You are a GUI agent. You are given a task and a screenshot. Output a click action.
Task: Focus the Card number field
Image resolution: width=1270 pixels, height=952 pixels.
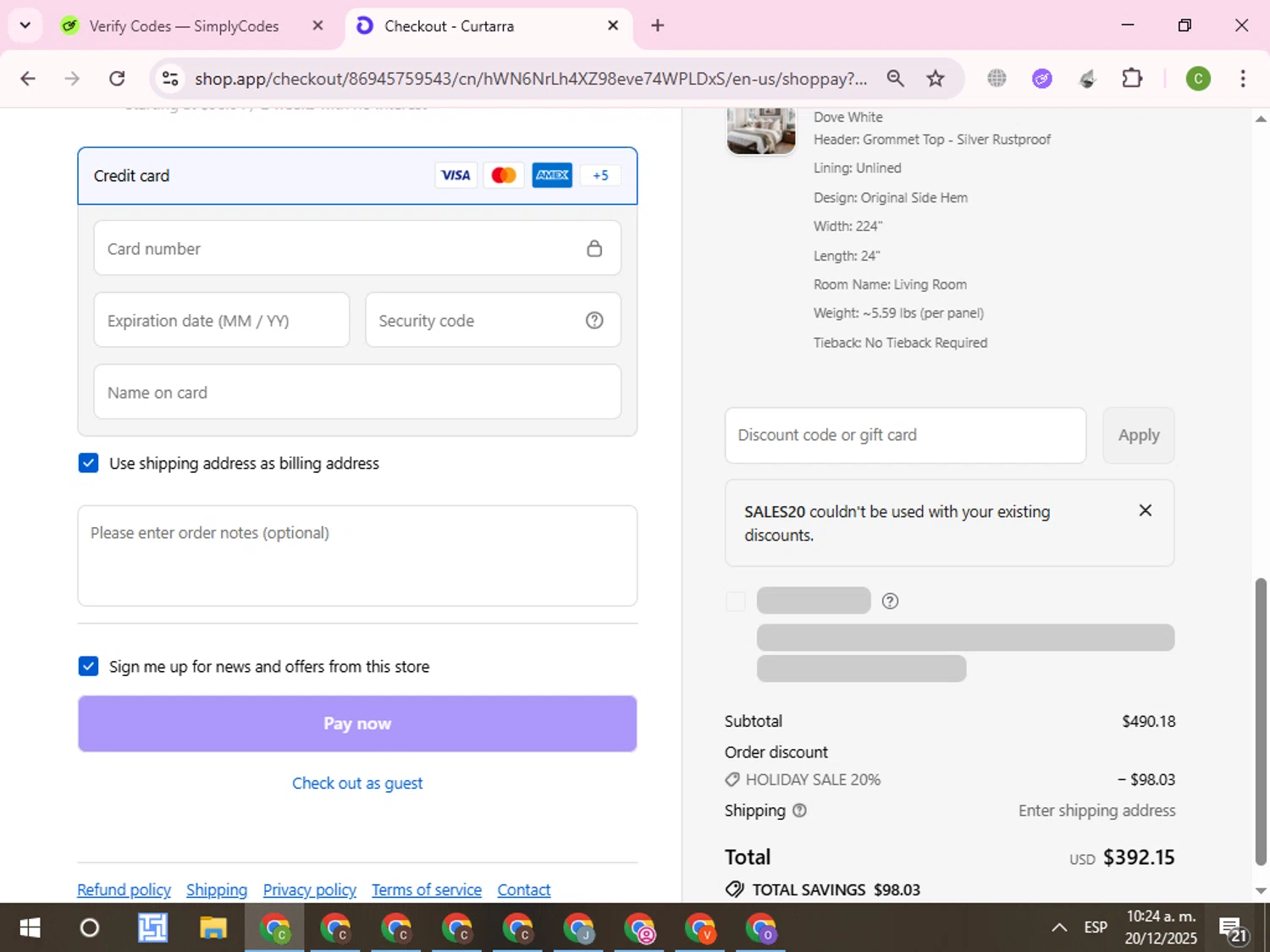pyautogui.click(x=357, y=248)
